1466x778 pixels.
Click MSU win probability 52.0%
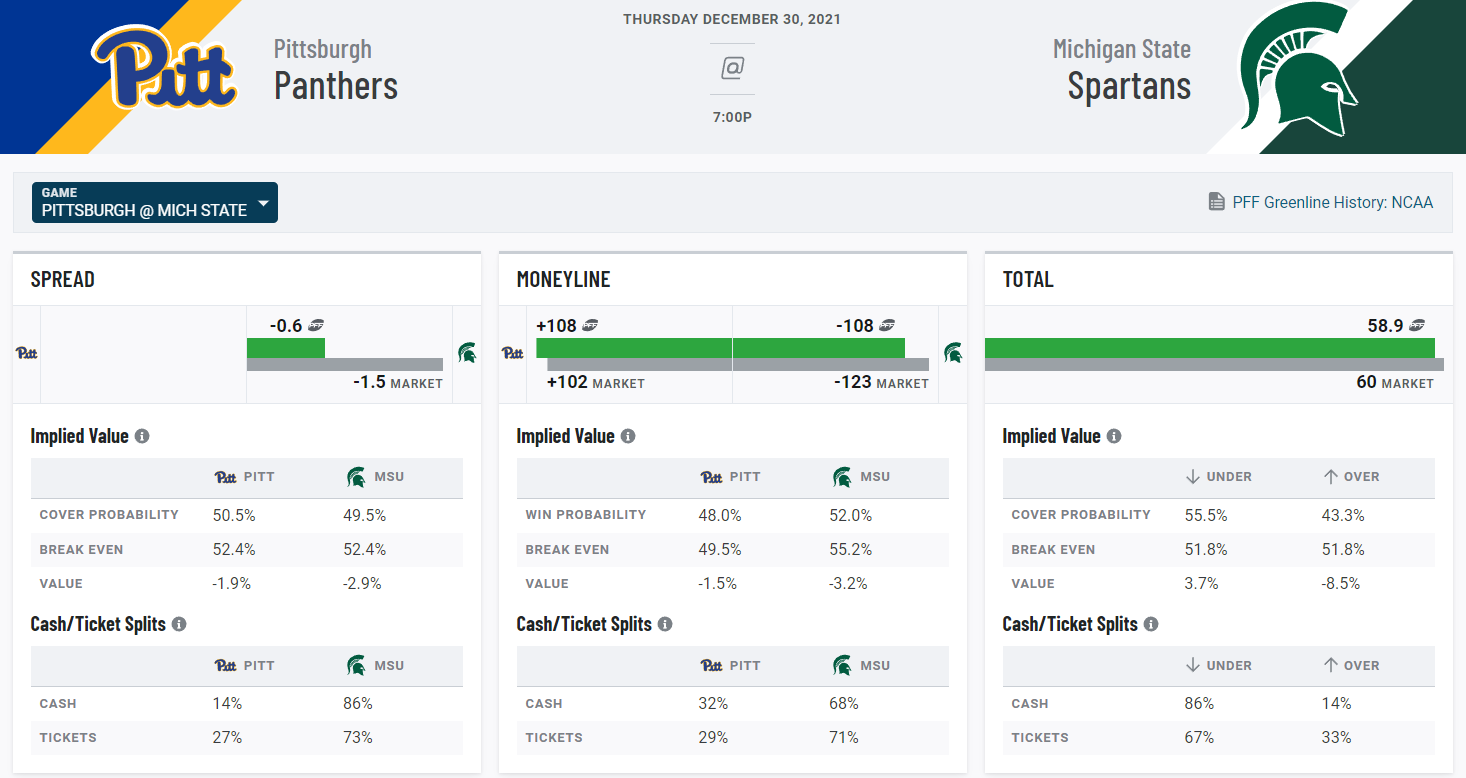coord(850,515)
